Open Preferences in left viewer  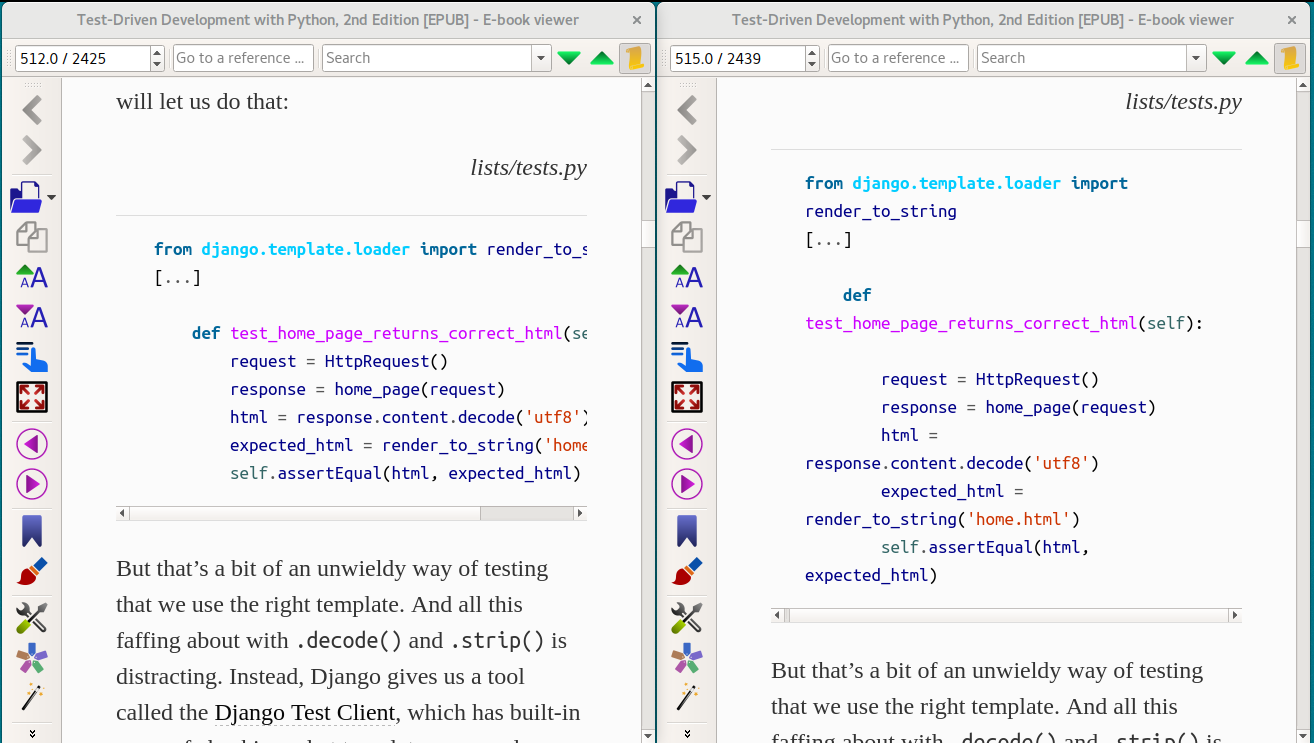pos(32,618)
